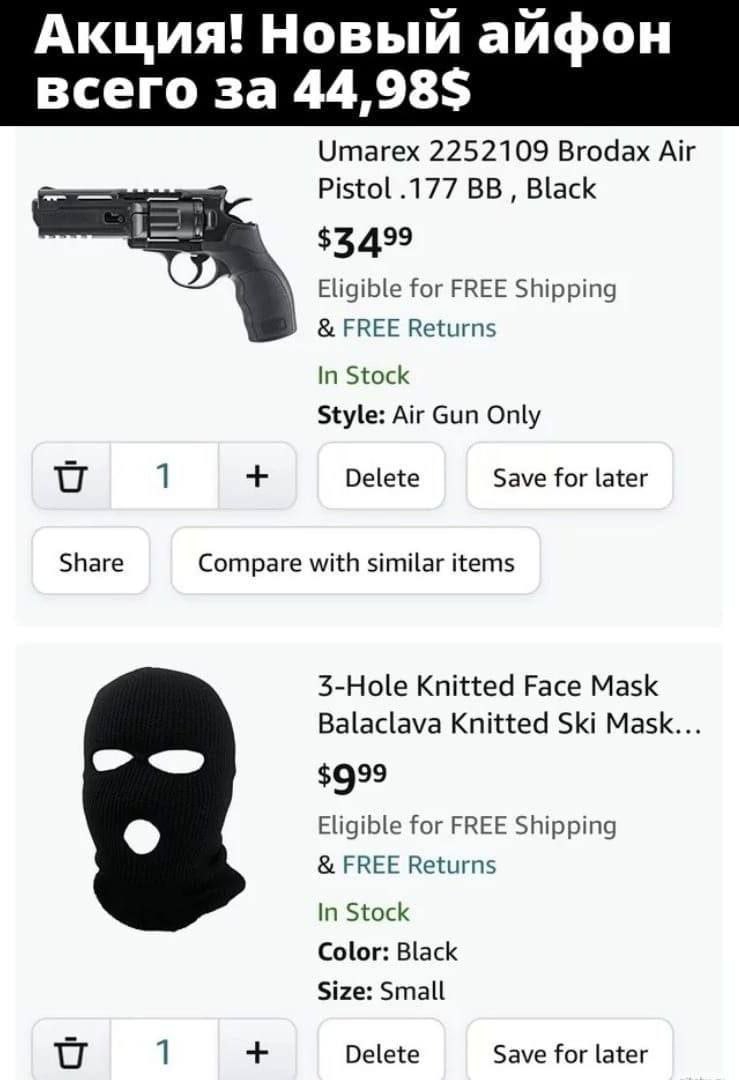Save the air pistol for later
The height and width of the screenshot is (1080, 739).
569,477
